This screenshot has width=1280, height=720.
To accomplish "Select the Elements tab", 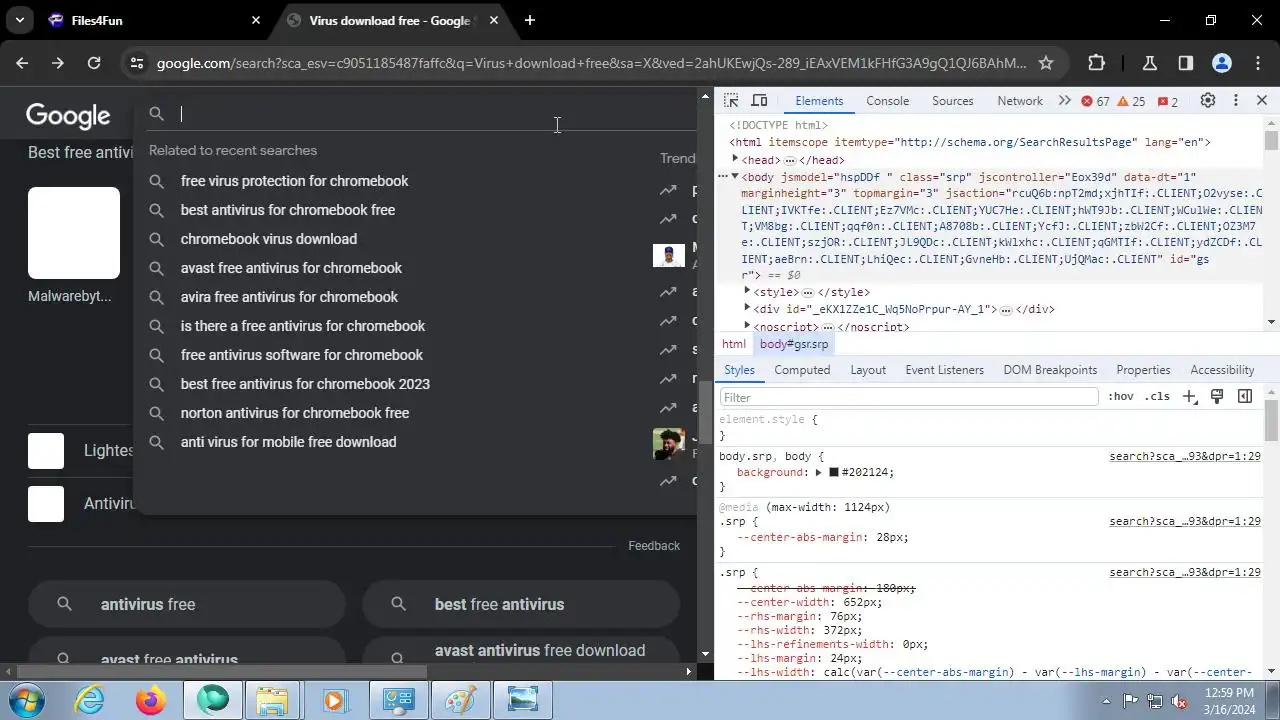I will coord(819,101).
